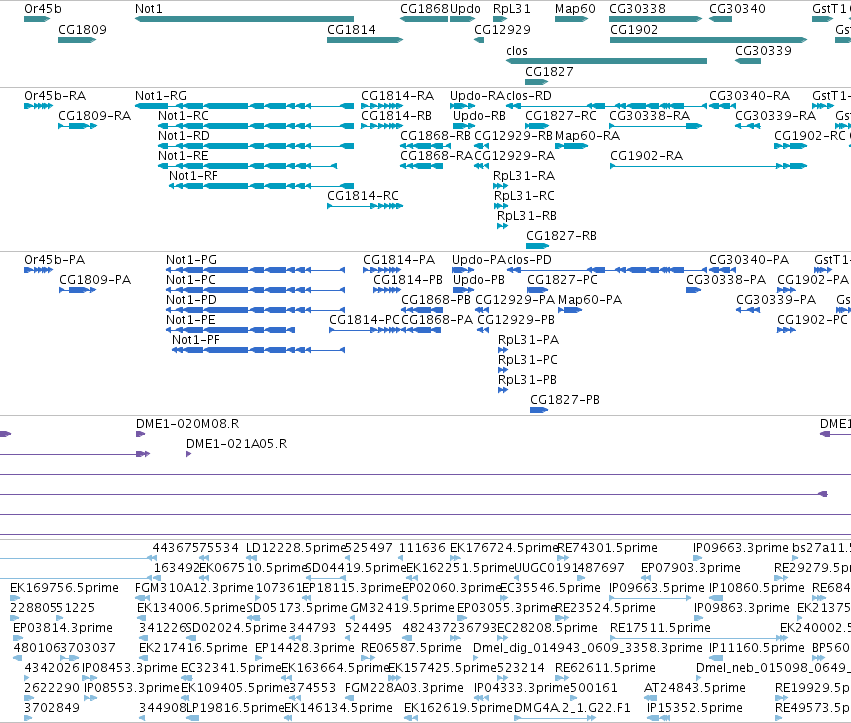Select the Not1 gene bar
This screenshot has height=723, width=851.
tap(244, 19)
